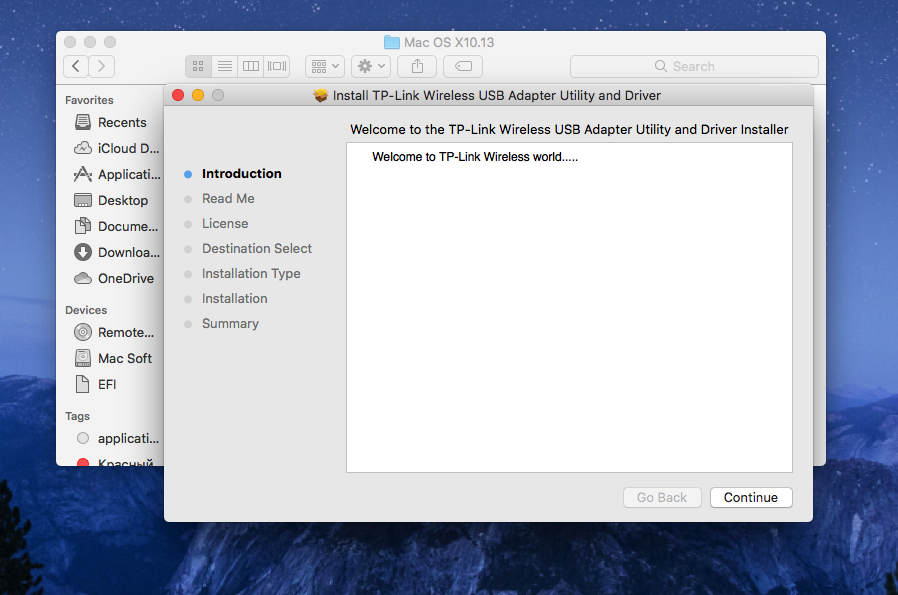This screenshot has height=595, width=898.
Task: Open Downloads in Finder sidebar
Action: tap(117, 252)
